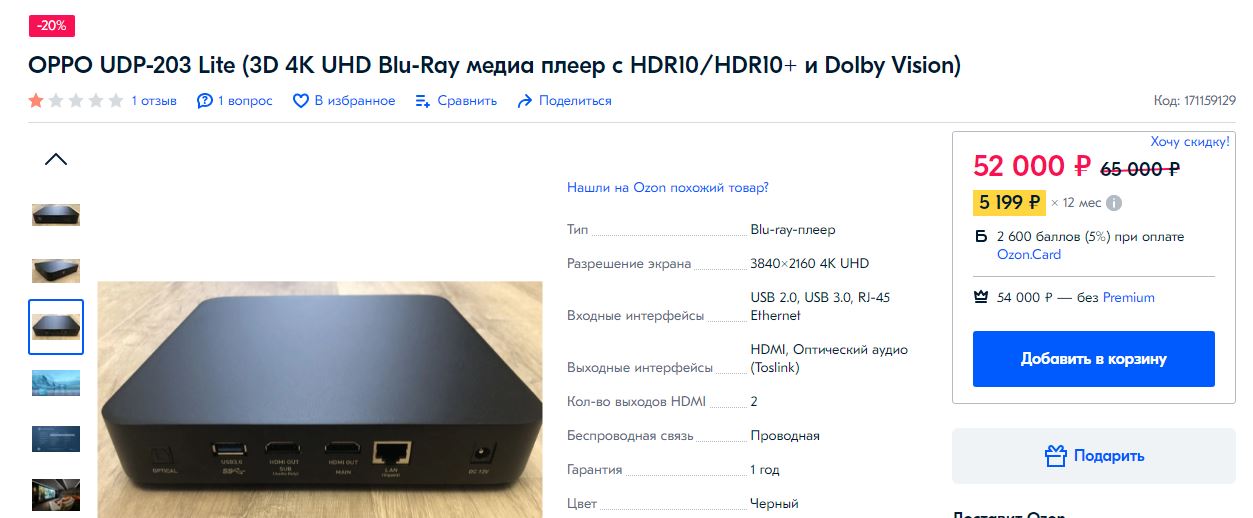This screenshot has width=1253, height=518.
Task: Click the Хочу скидку link
Action: pos(1190,142)
